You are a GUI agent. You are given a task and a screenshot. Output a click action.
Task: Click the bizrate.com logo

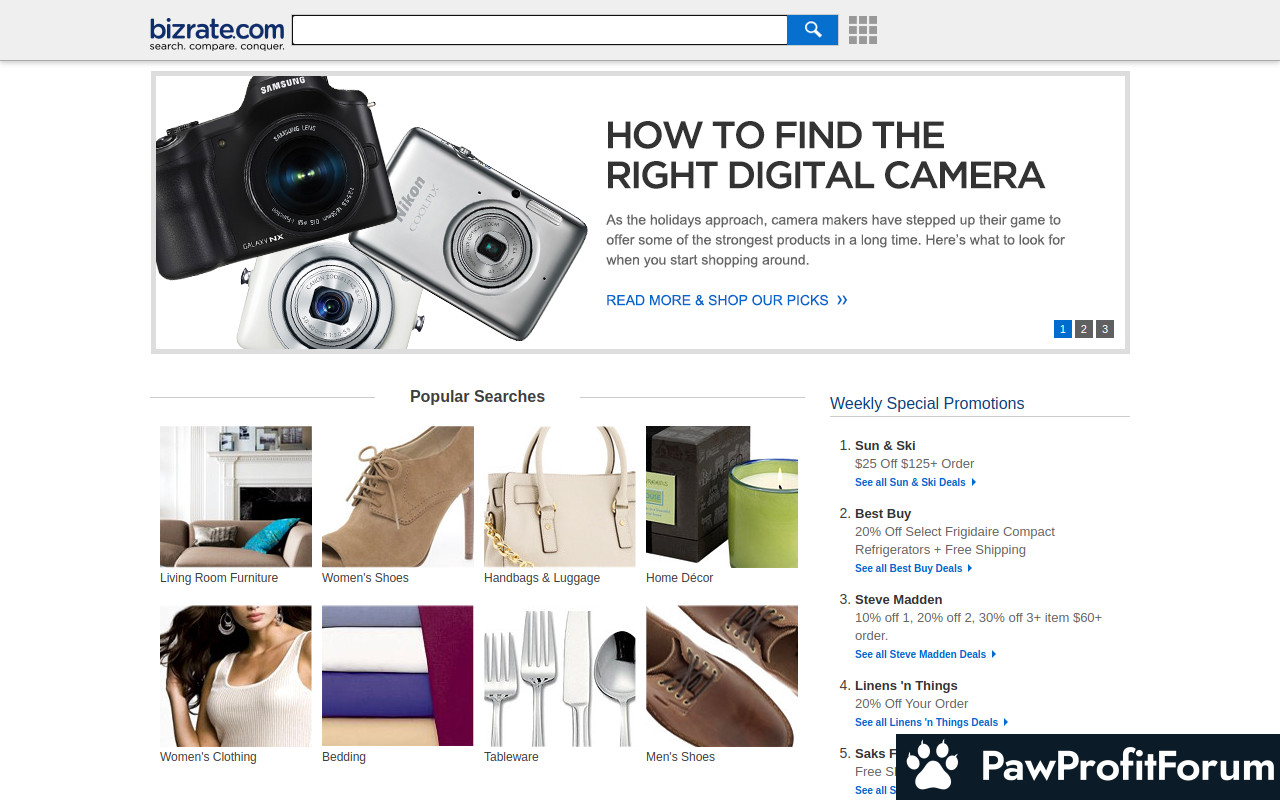tap(217, 33)
